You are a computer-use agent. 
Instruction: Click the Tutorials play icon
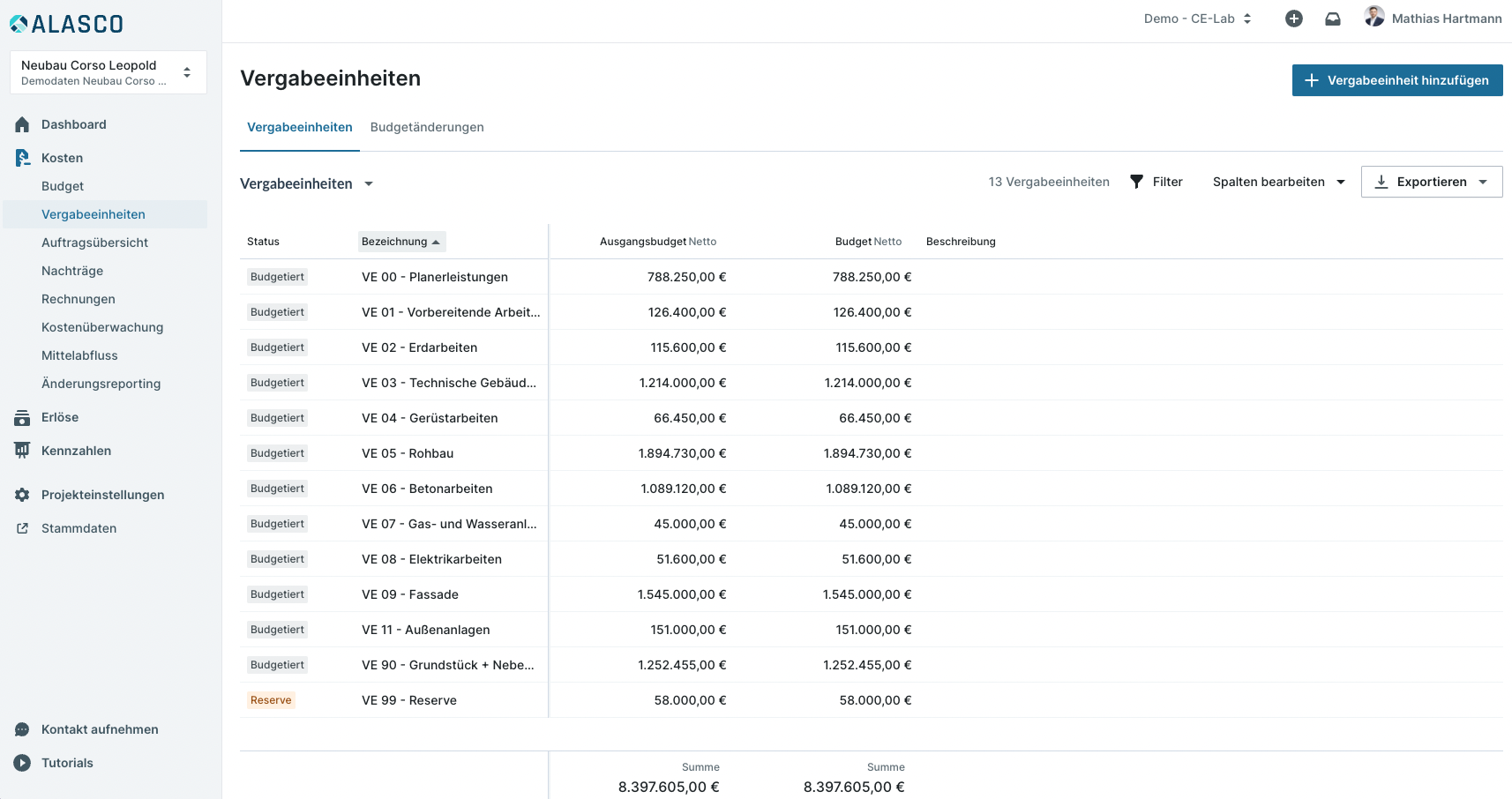tap(22, 763)
